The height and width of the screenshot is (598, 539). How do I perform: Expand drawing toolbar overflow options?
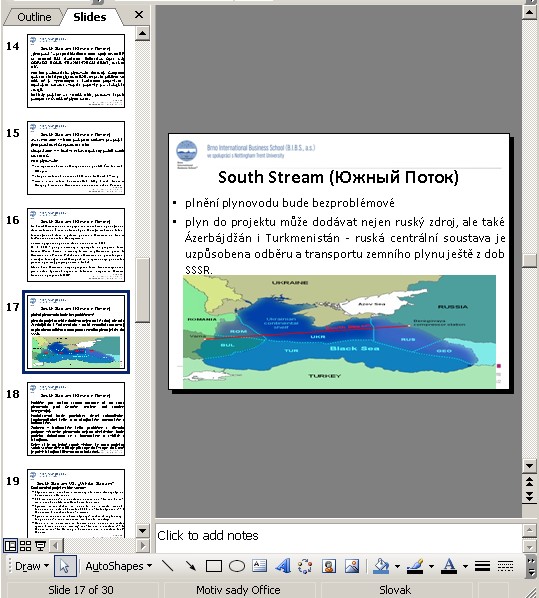[x=531, y=566]
